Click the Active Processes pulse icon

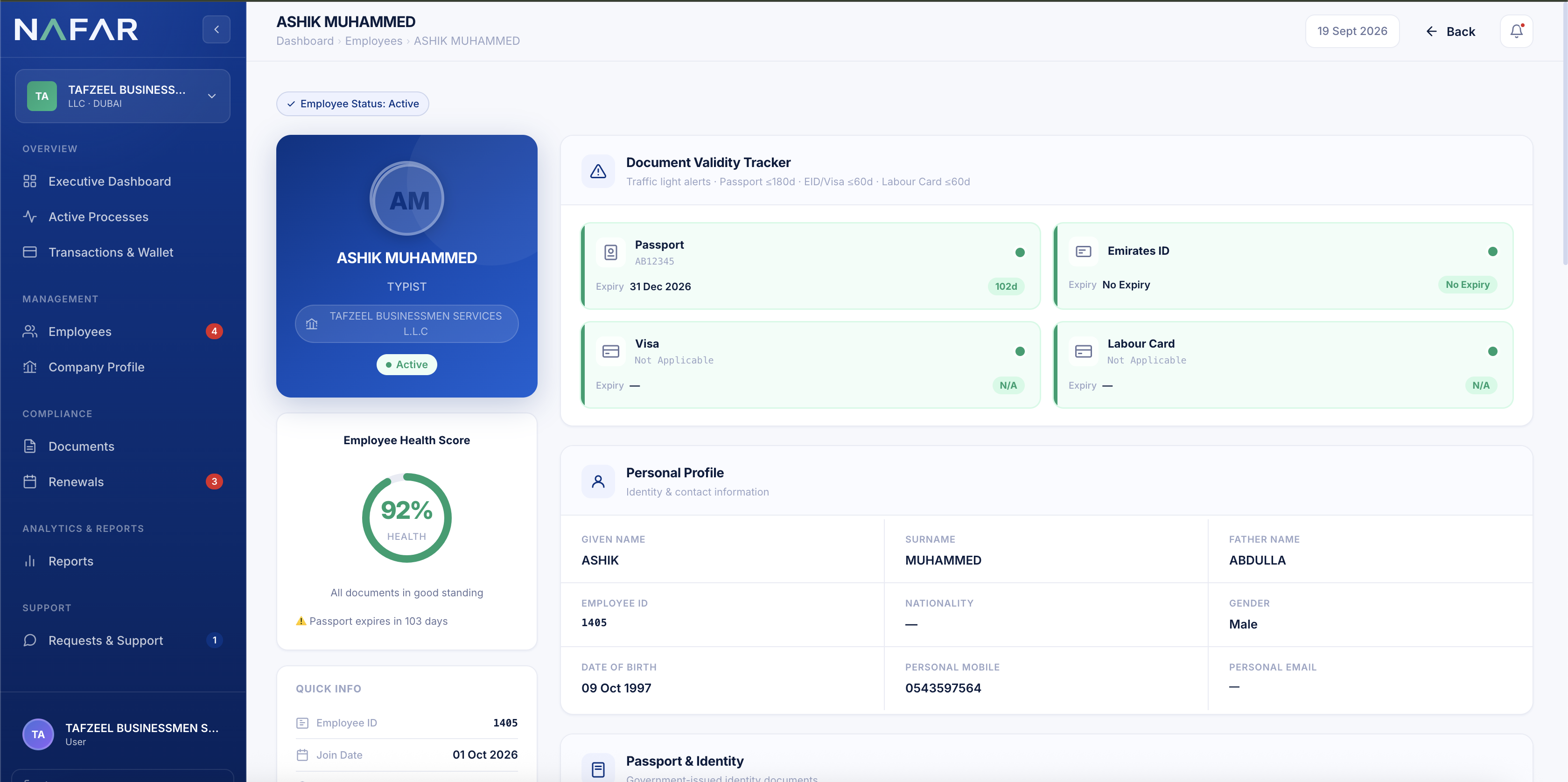(x=30, y=216)
